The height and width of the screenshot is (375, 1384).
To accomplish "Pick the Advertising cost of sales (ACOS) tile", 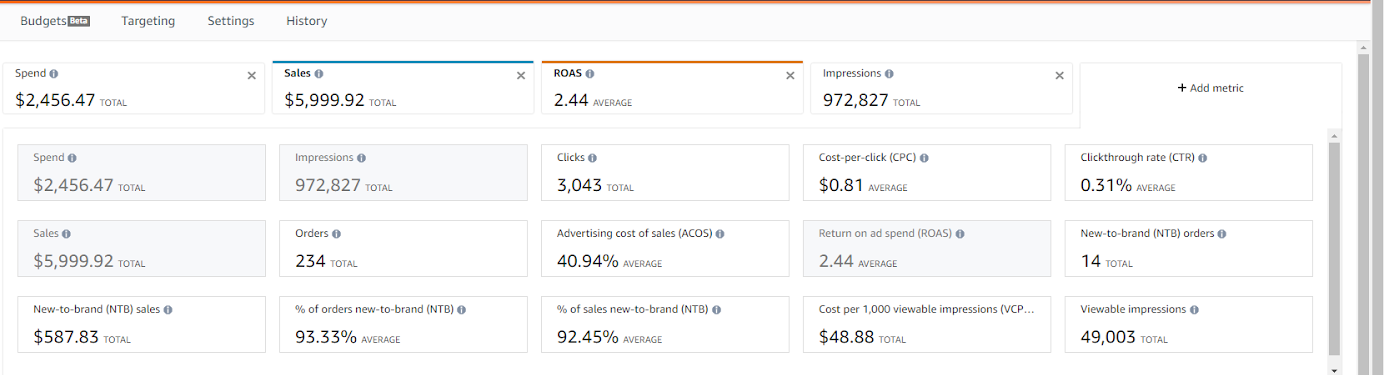I will click(x=665, y=249).
